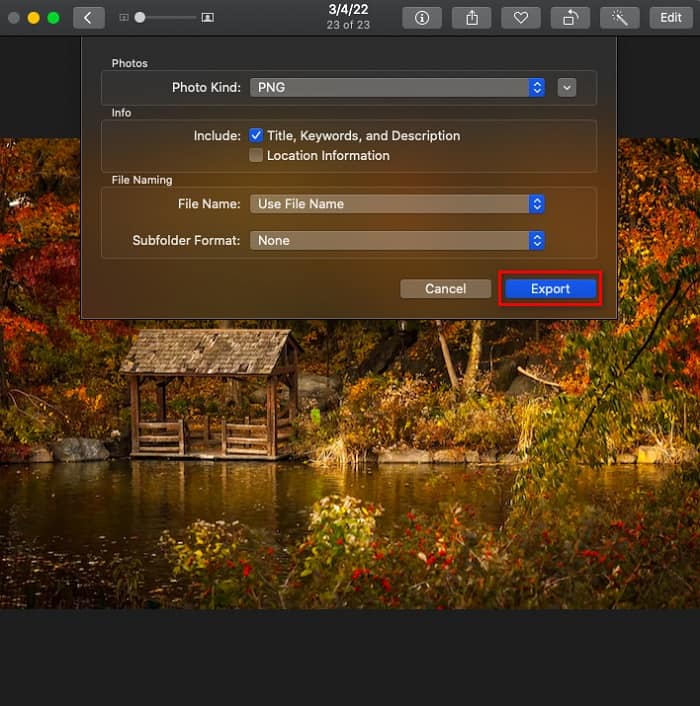Click the Edit button in the toolbar
The height and width of the screenshot is (706, 700).
tap(670, 18)
